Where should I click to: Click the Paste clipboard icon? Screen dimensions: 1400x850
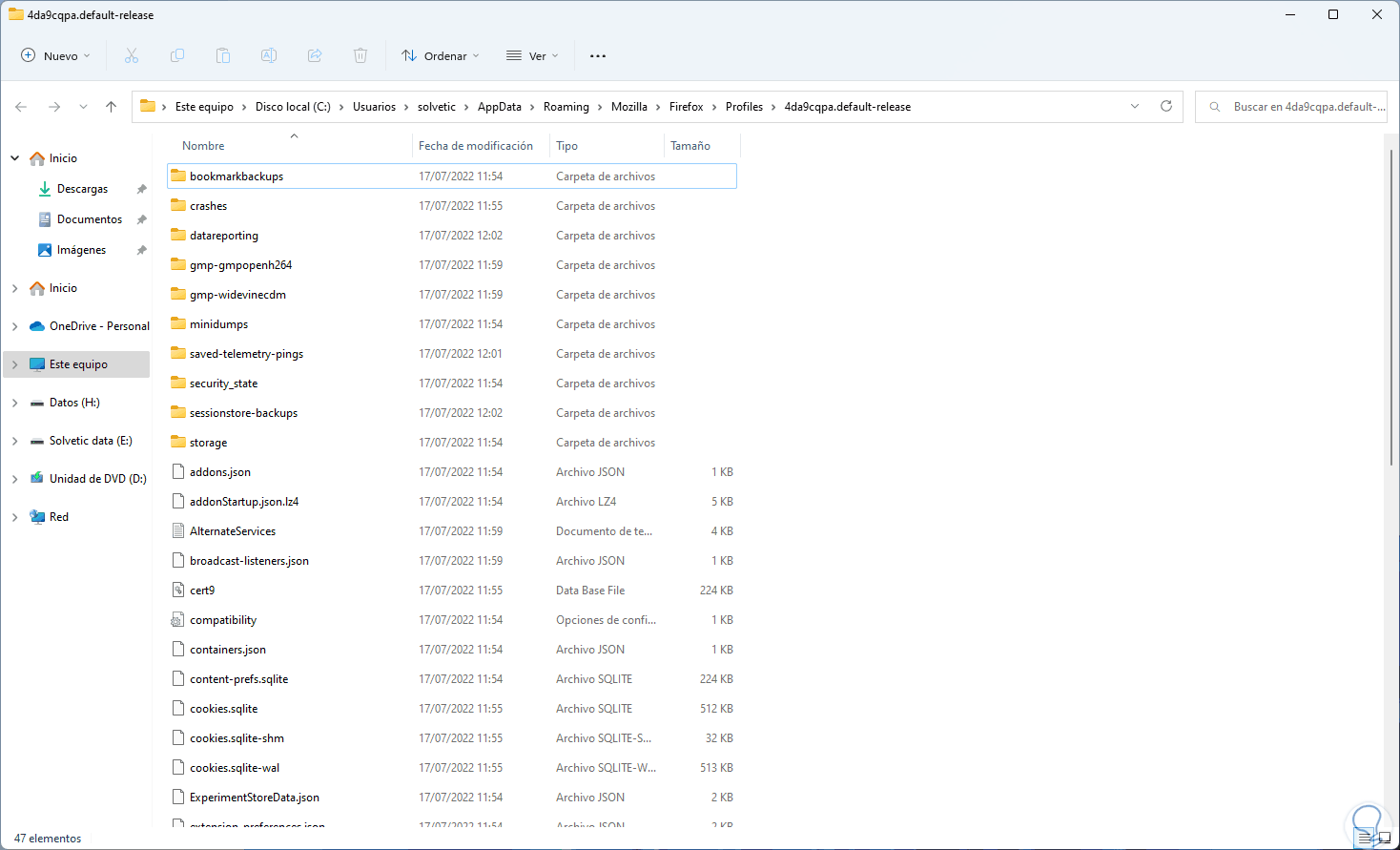coord(223,56)
